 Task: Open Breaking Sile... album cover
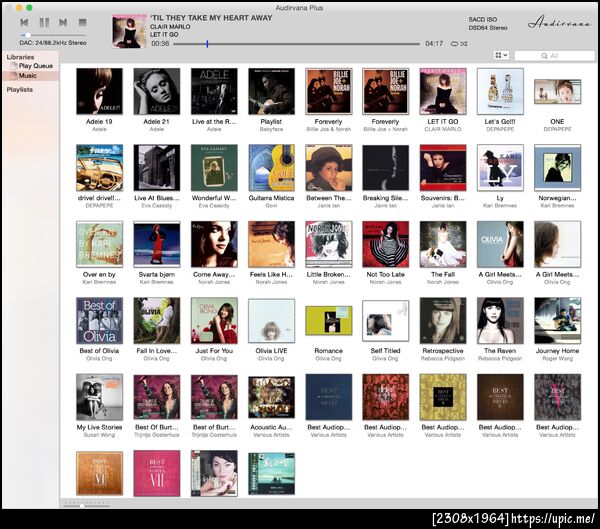click(386, 168)
